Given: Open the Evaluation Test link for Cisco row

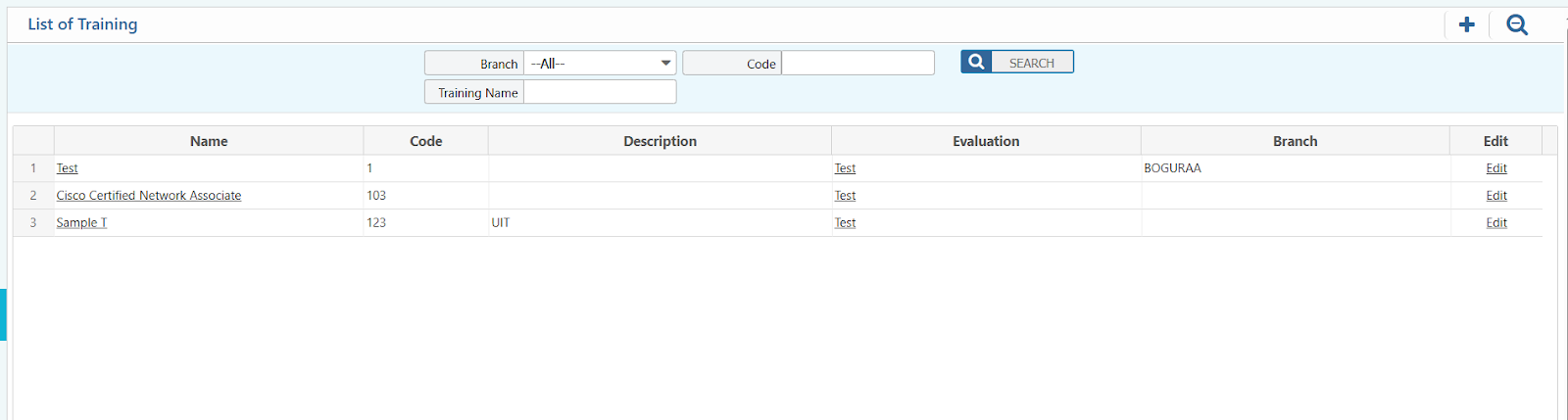Looking at the screenshot, I should 845,196.
